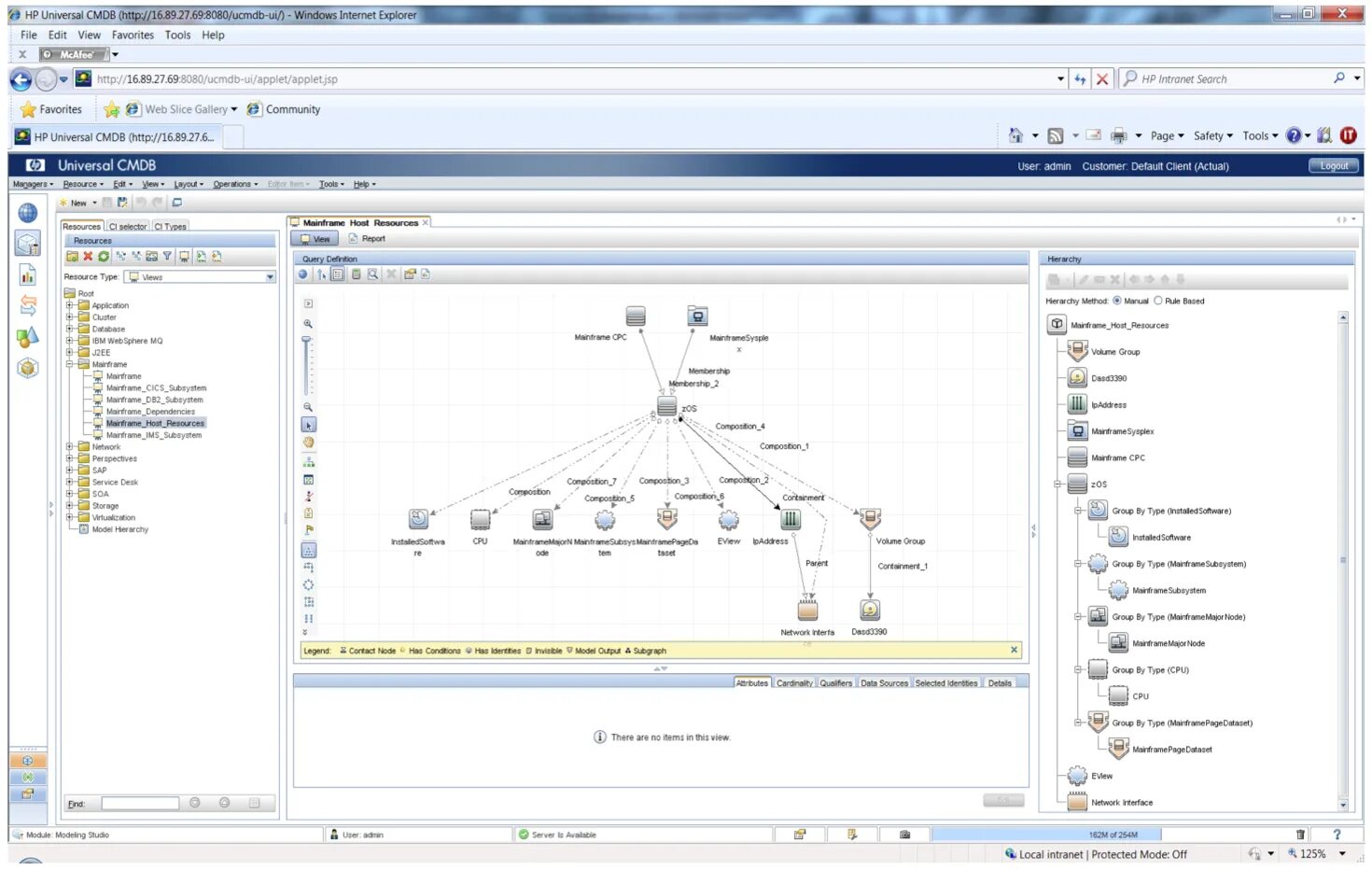Image resolution: width=1372 pixels, height=870 pixels.
Task: Click the search magnifier in Query Definition toolbar
Action: point(372,274)
